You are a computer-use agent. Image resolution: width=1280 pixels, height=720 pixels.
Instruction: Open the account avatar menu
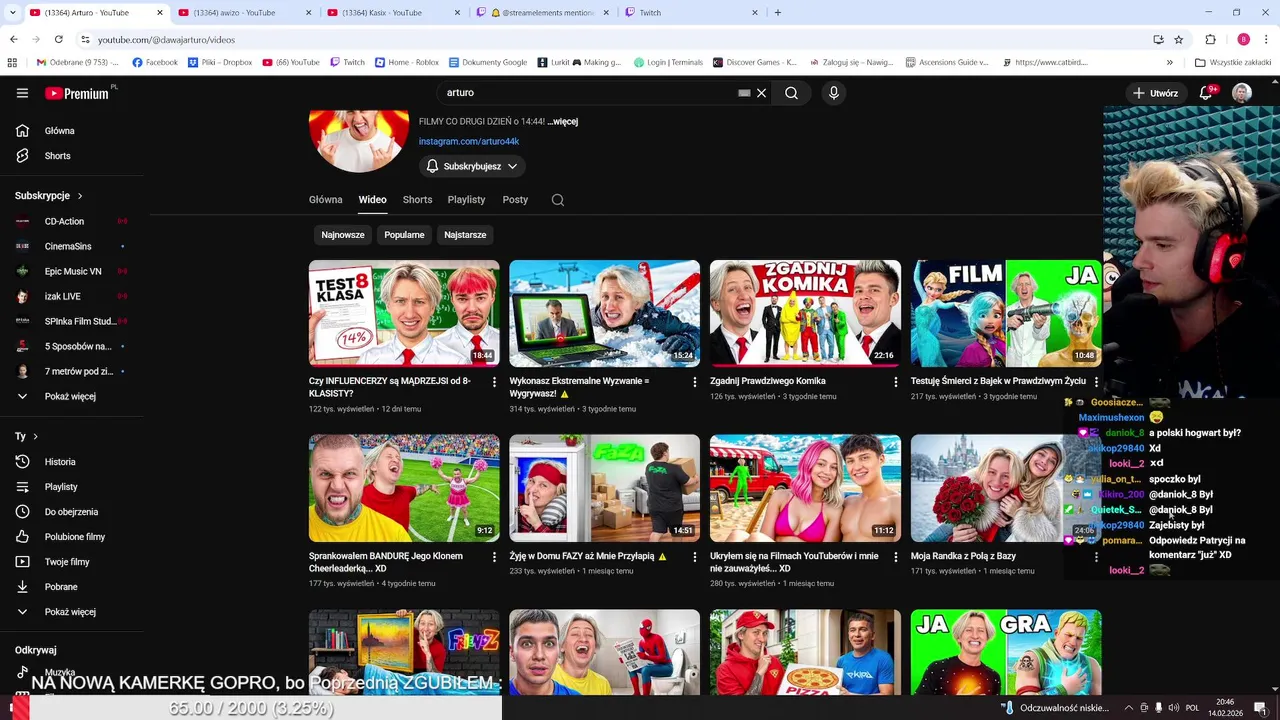[1242, 93]
